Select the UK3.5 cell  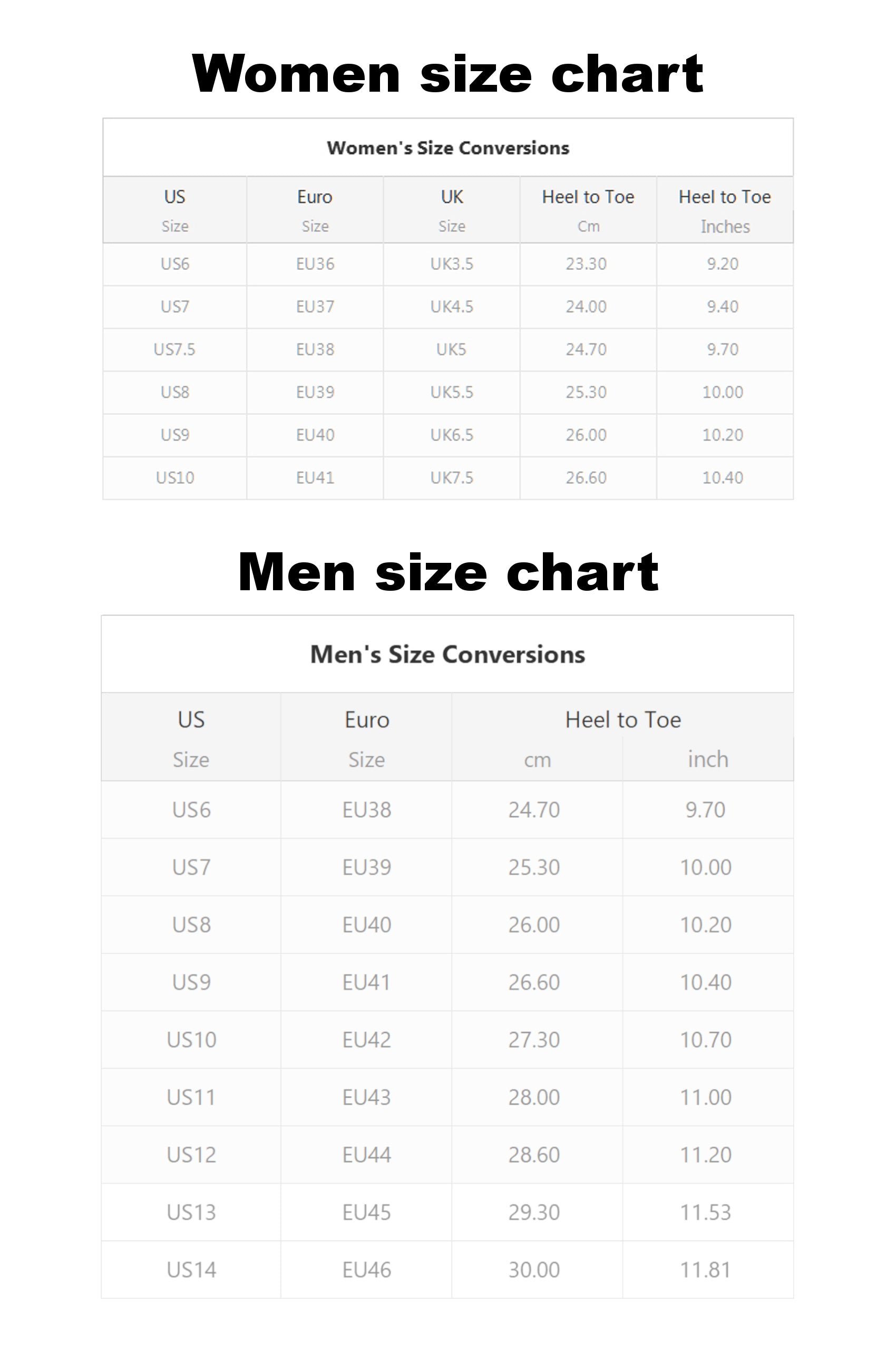click(452, 264)
